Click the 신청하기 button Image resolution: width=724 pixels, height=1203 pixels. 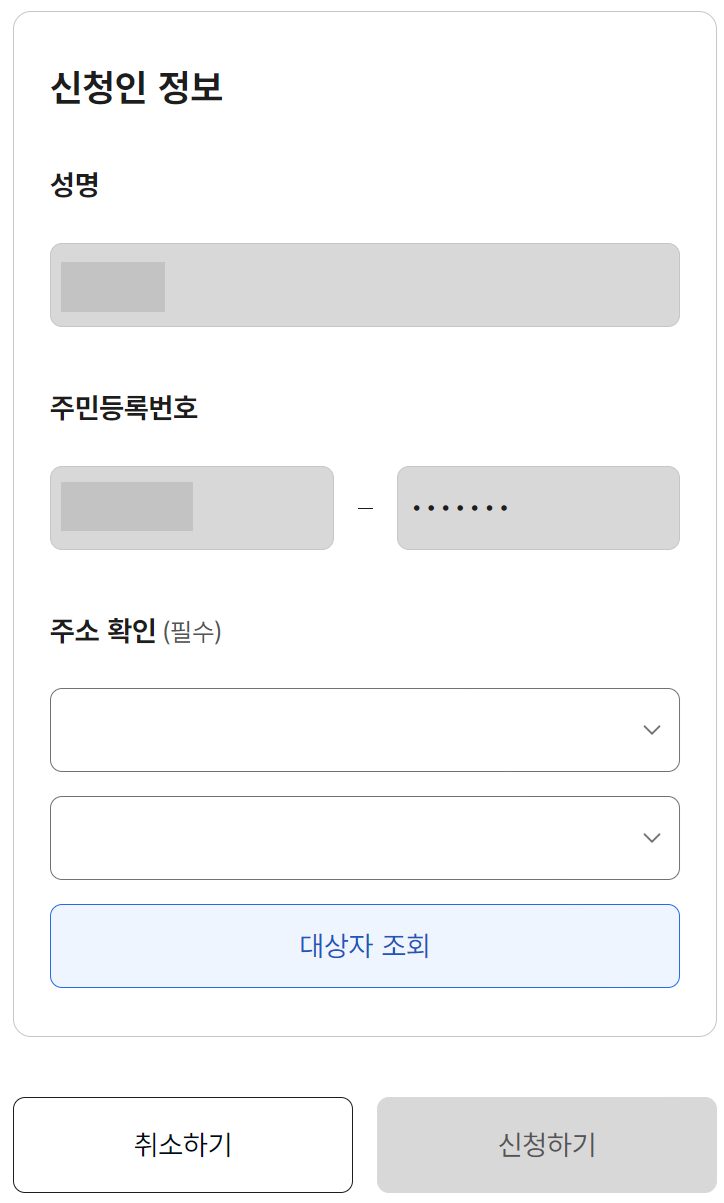(547, 1144)
